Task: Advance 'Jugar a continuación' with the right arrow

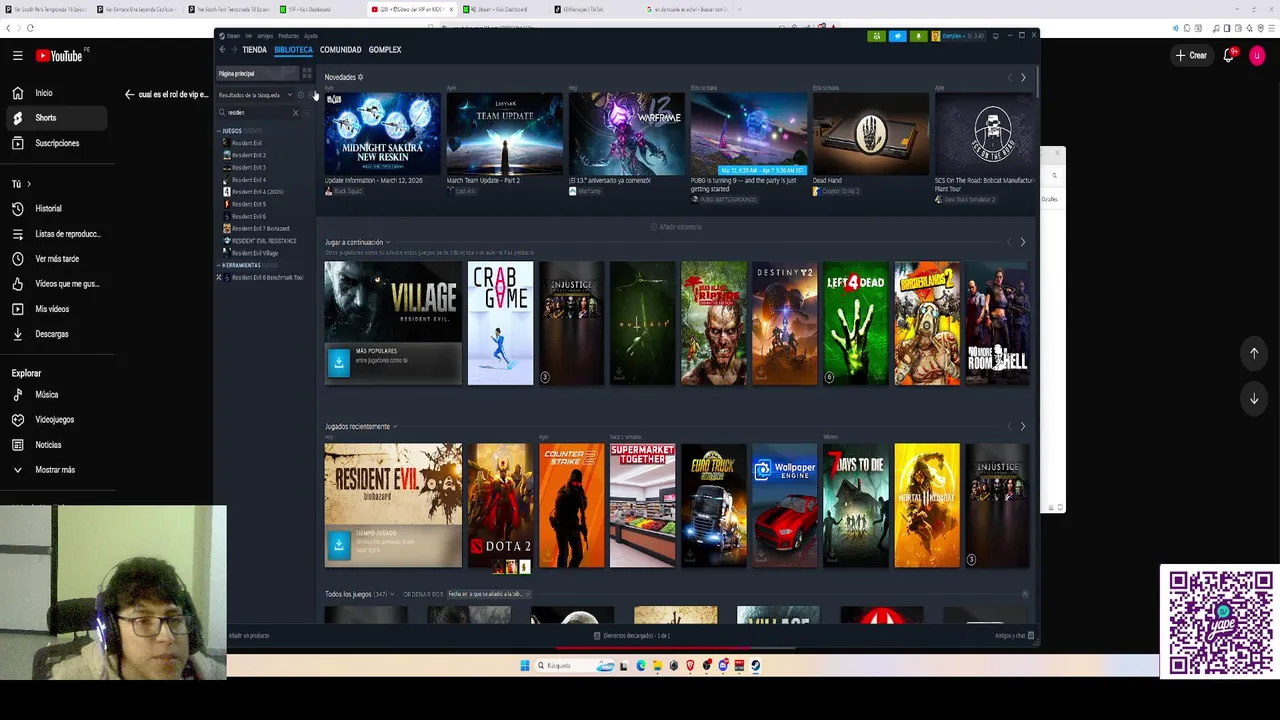Action: (1022, 242)
